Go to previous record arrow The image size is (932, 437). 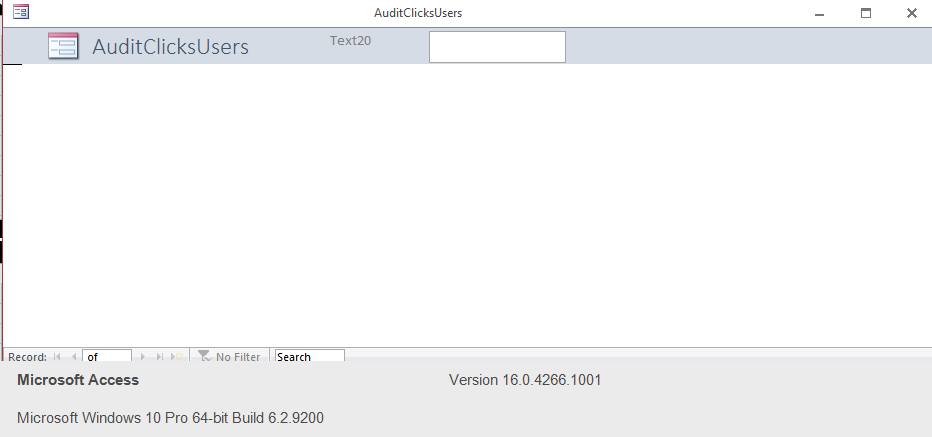[x=74, y=357]
